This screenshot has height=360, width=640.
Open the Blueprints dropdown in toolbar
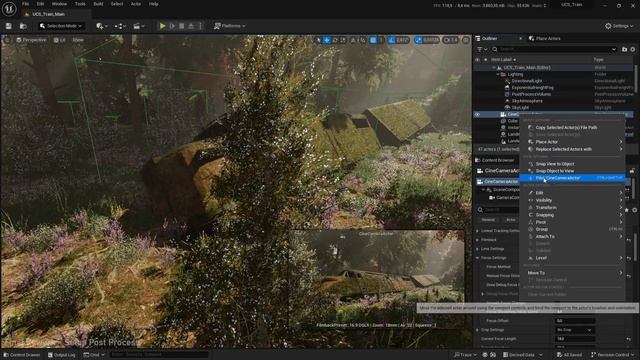(x=120, y=26)
